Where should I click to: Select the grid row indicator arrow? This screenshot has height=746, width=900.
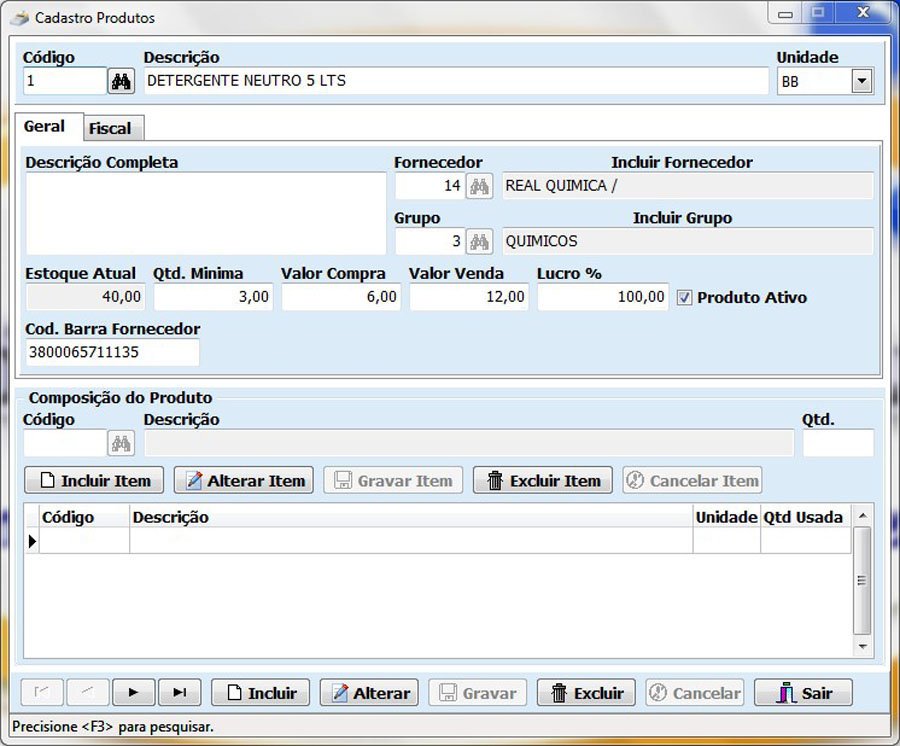tap(32, 541)
